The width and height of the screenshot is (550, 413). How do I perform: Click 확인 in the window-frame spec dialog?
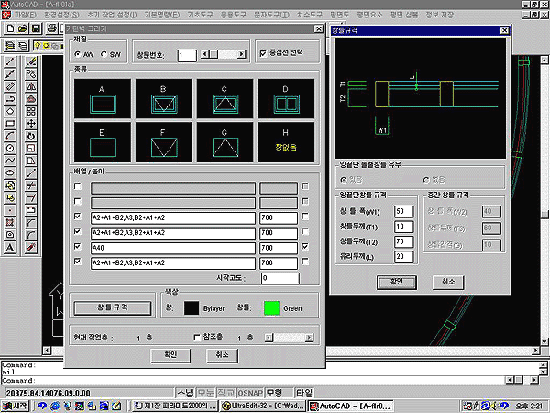[397, 282]
